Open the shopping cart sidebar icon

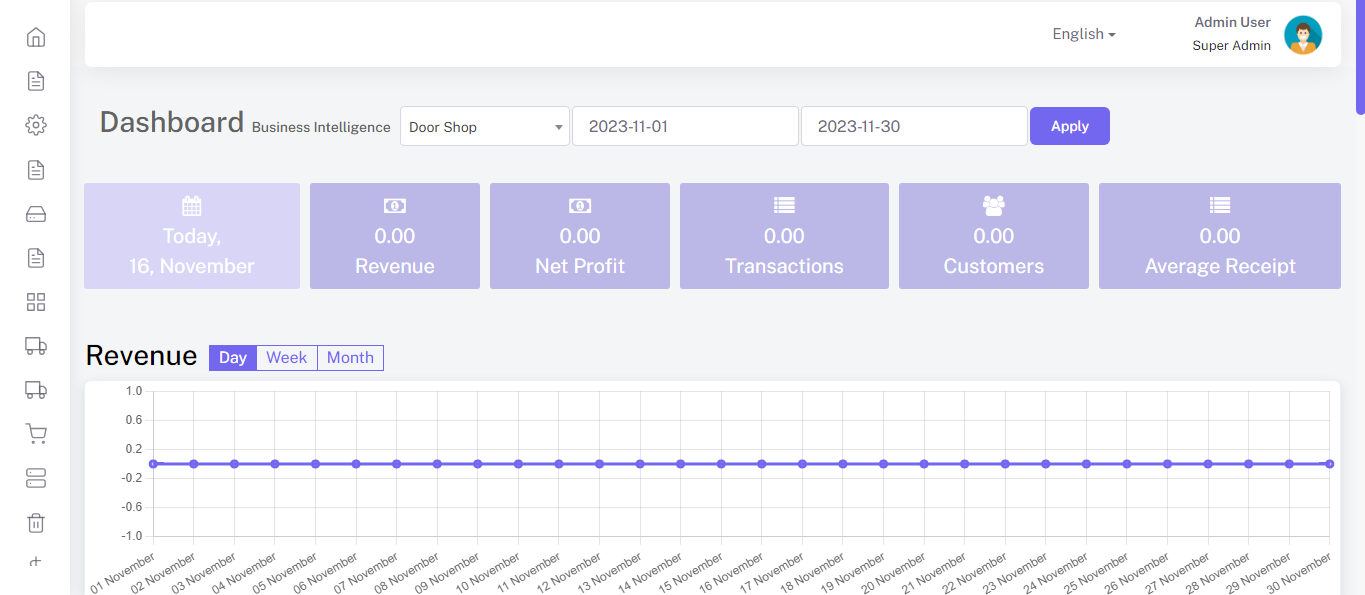pyautogui.click(x=36, y=434)
